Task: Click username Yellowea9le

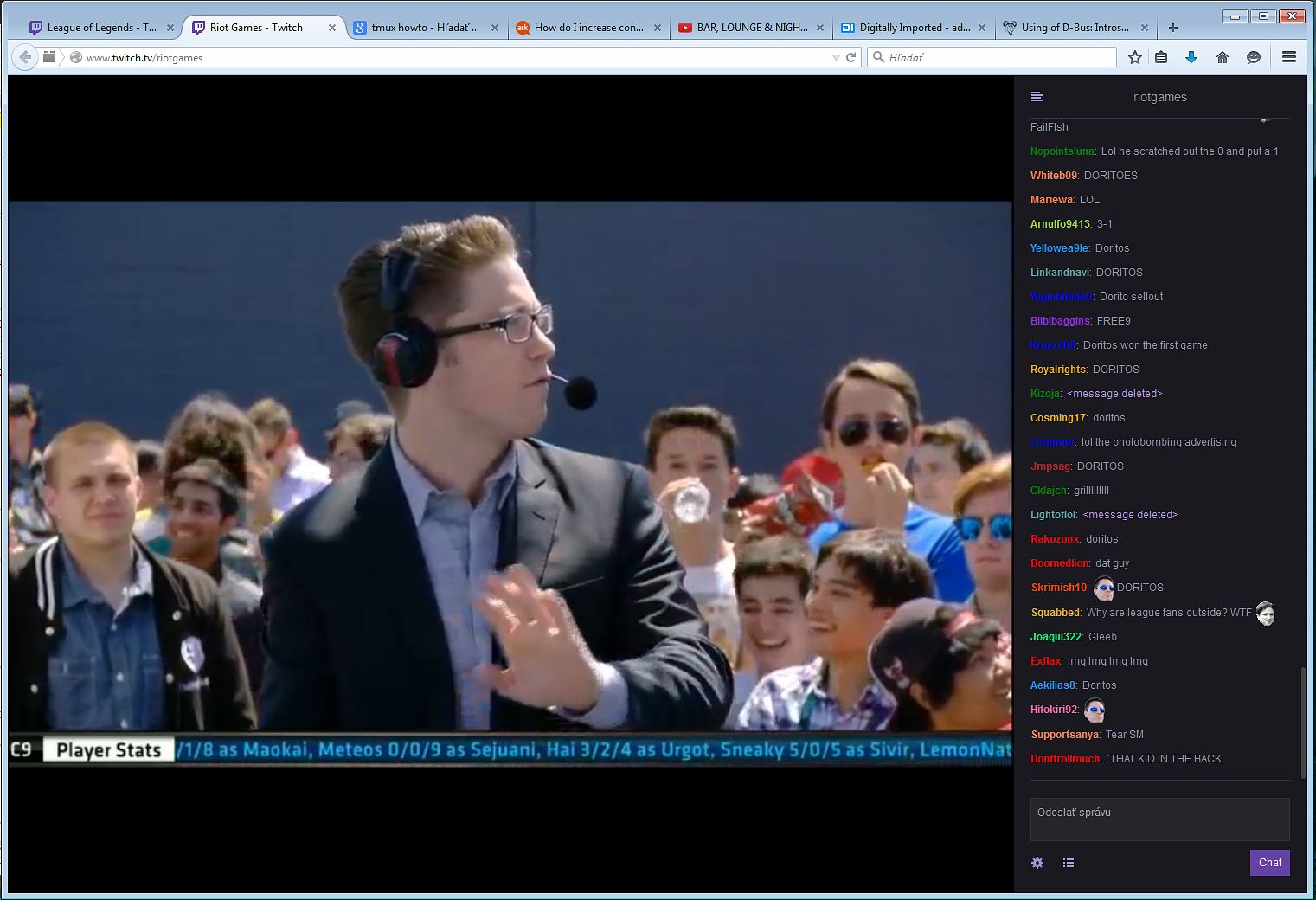Action: 1060,248
